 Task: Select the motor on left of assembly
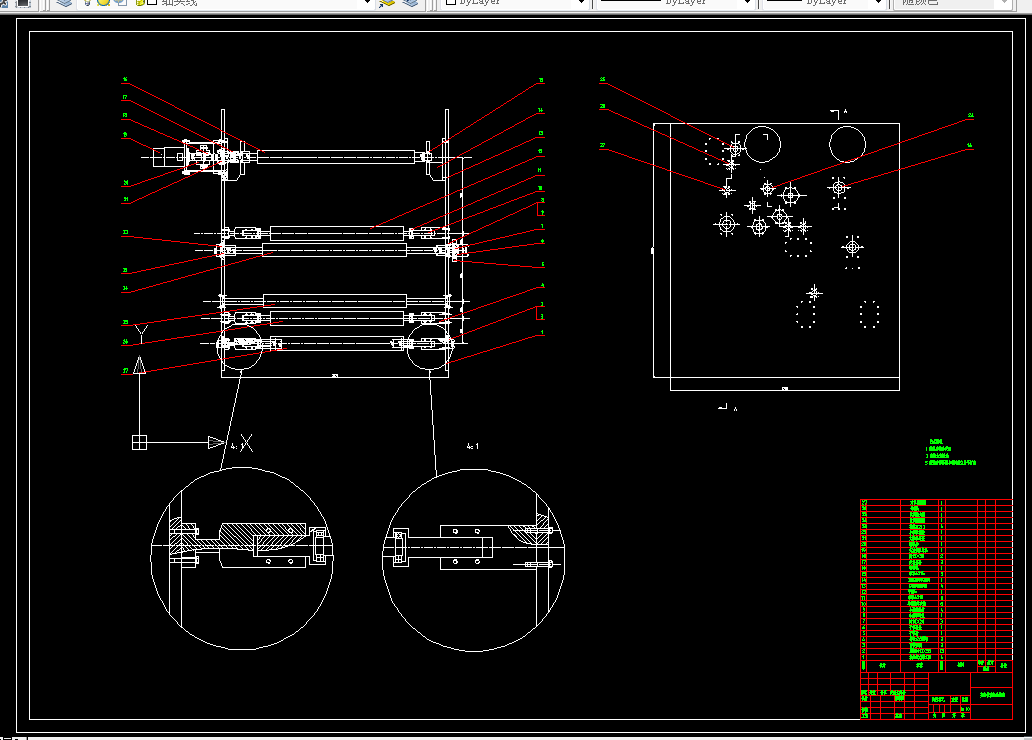point(167,157)
